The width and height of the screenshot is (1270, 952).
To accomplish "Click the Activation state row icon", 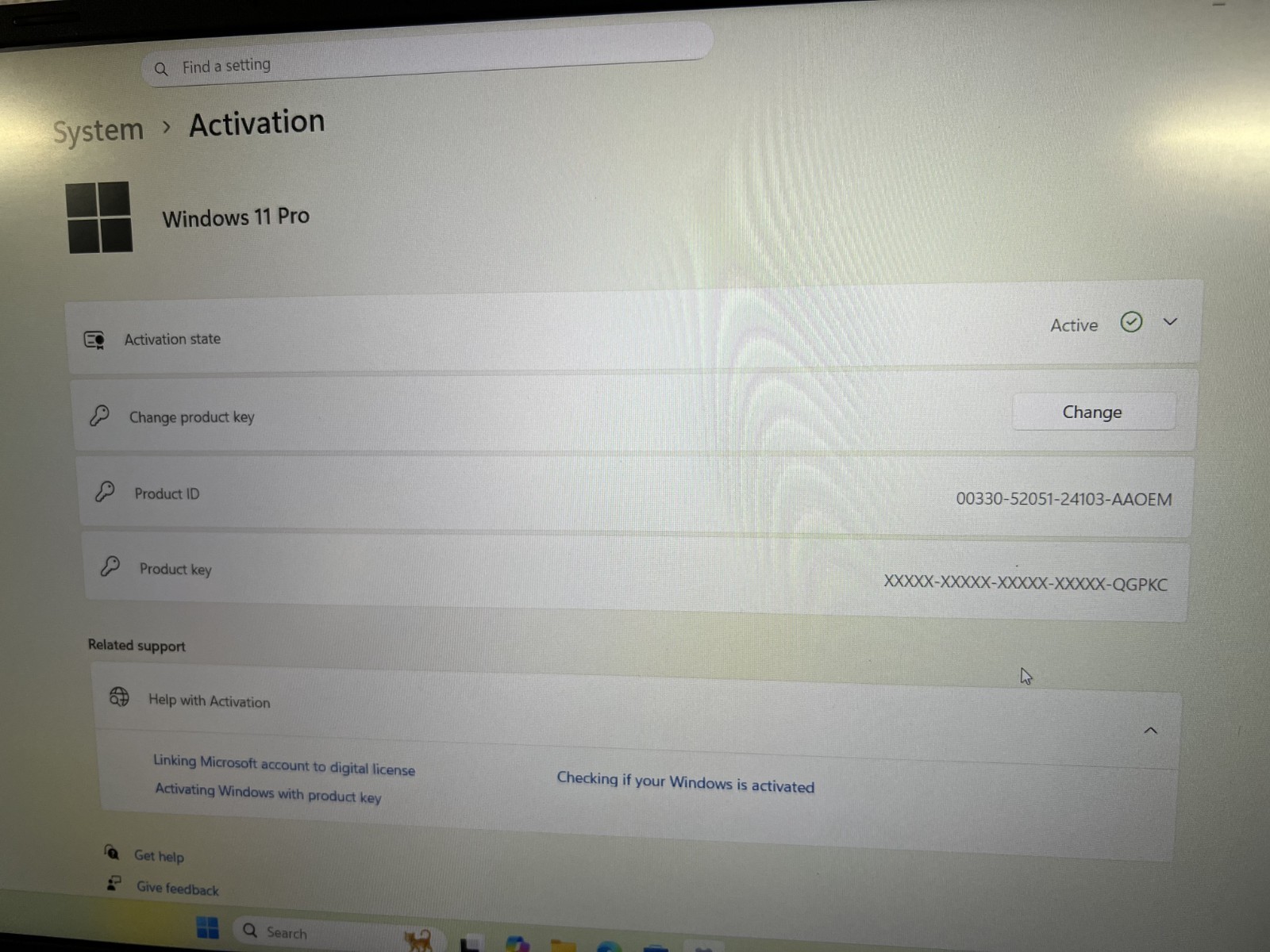I will click(94, 340).
